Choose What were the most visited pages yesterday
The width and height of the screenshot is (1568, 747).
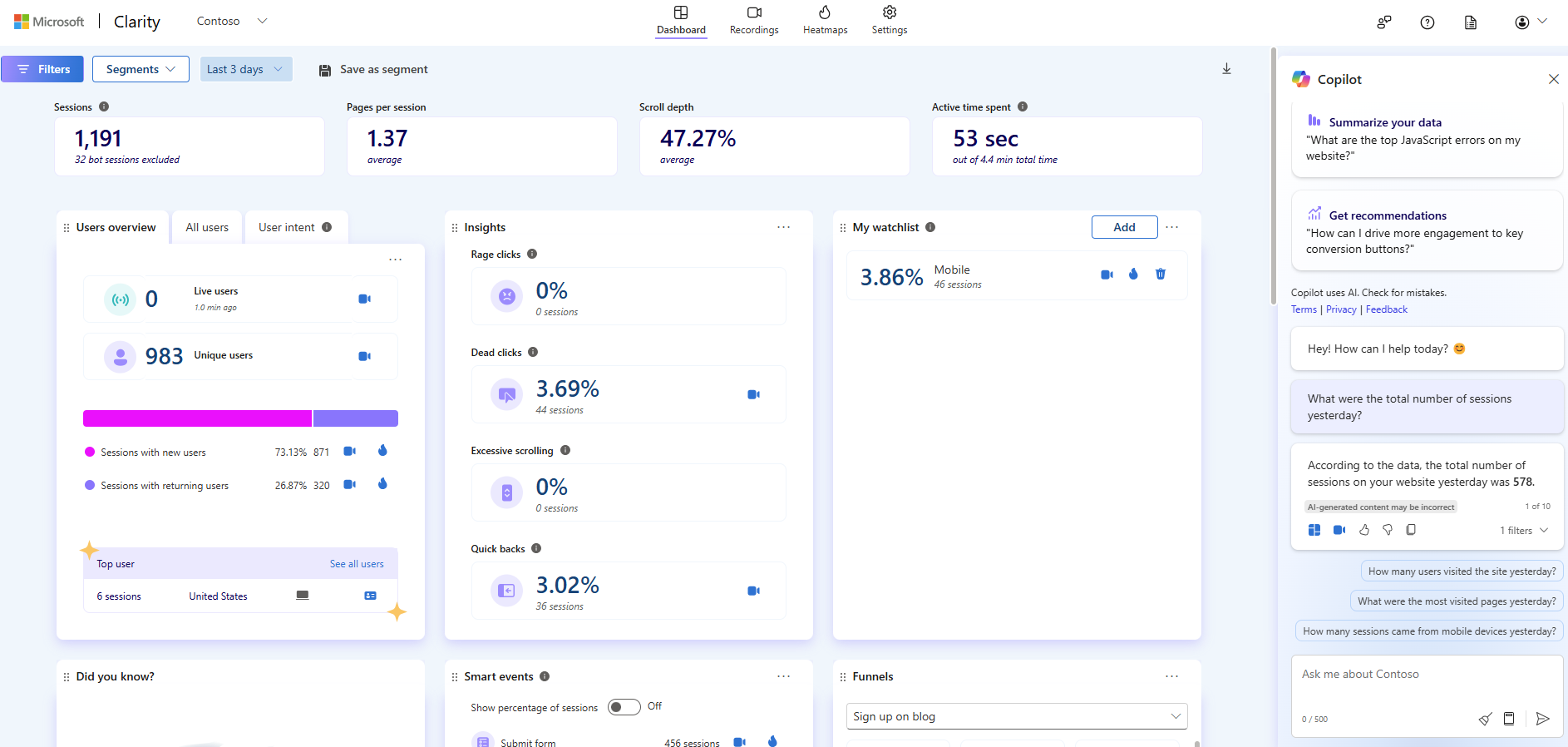click(x=1457, y=601)
